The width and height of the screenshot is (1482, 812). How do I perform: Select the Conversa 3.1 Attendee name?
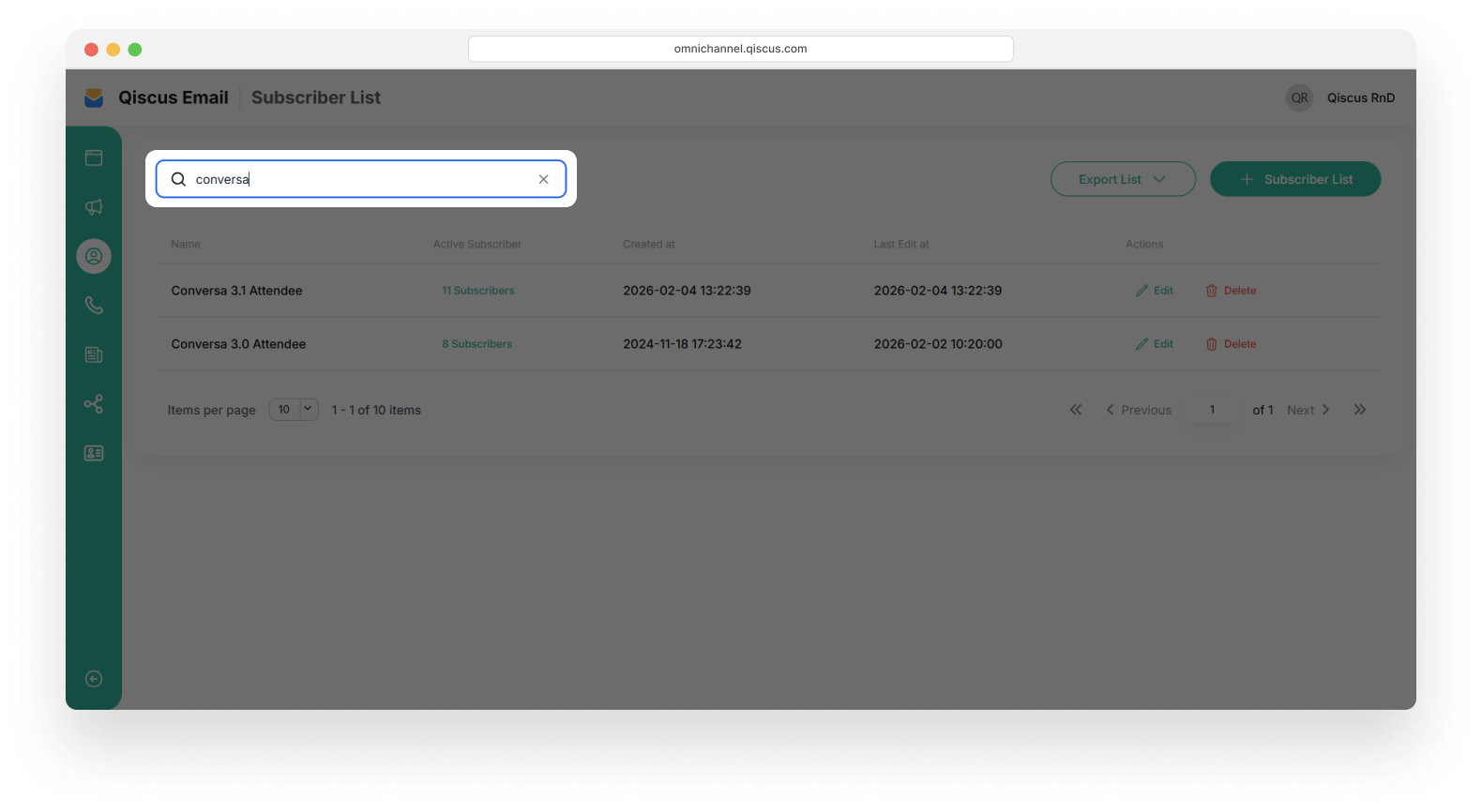tap(237, 291)
